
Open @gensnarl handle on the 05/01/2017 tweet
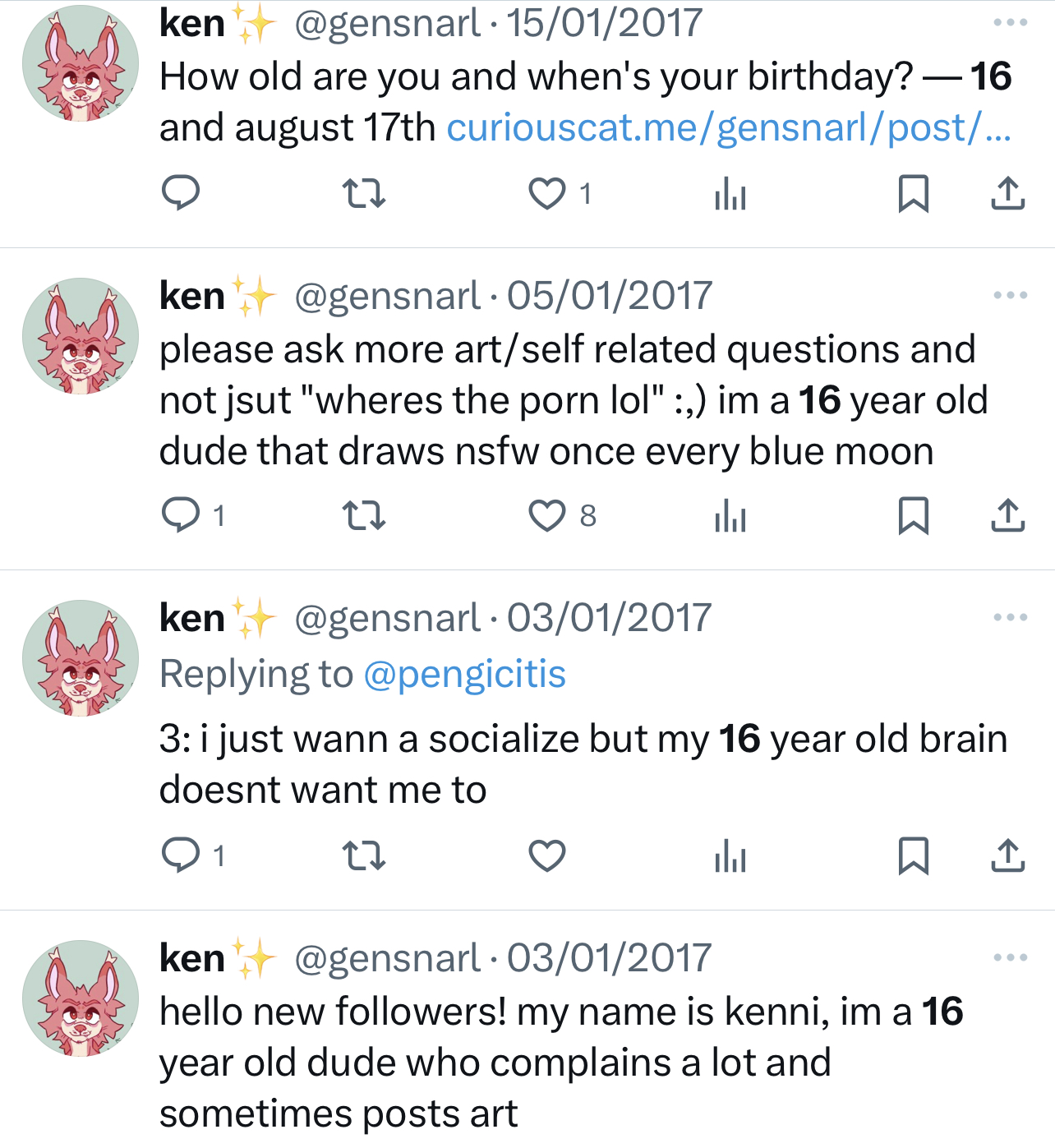[x=387, y=296]
